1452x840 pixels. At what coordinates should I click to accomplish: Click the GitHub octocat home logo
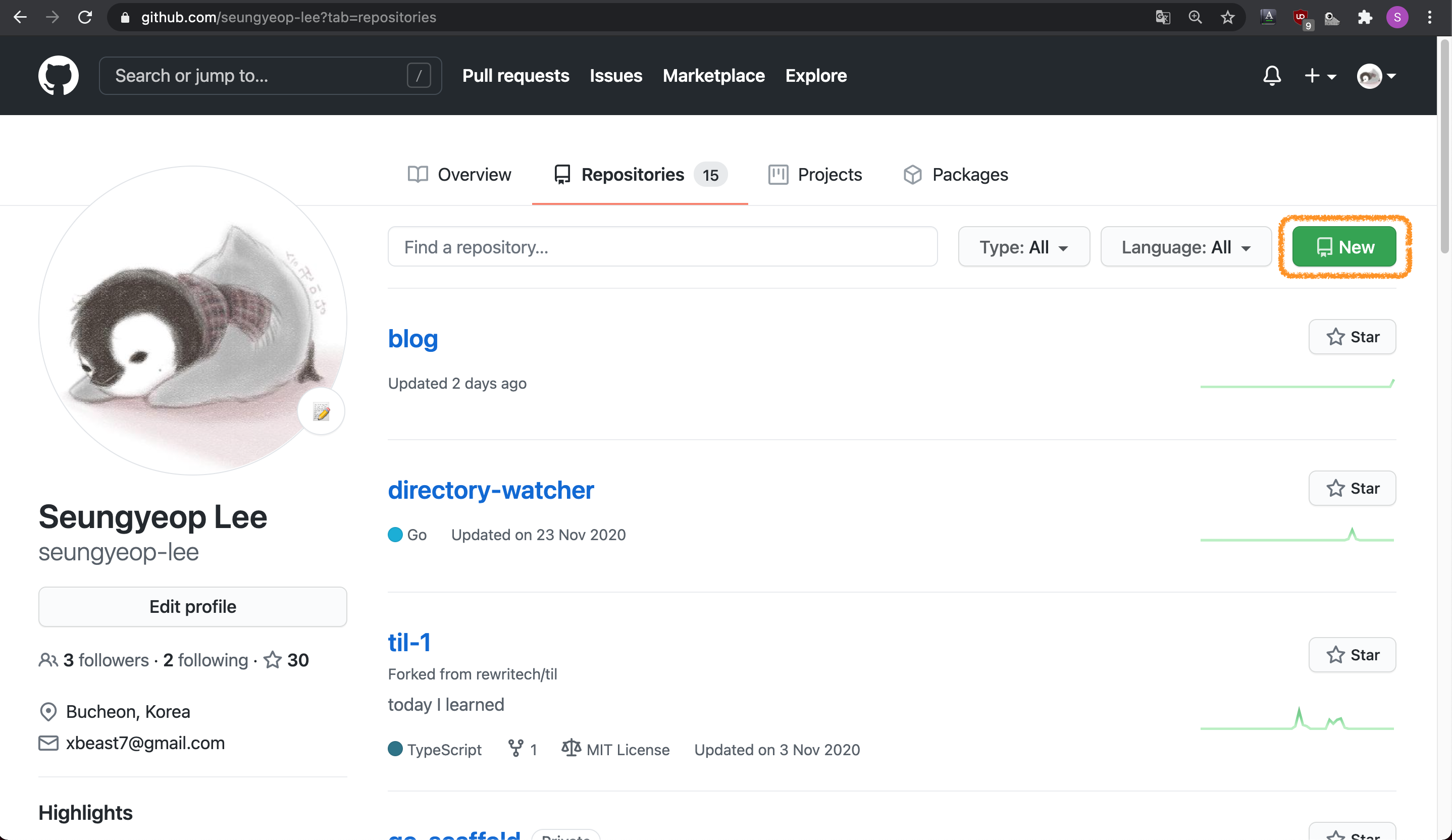(58, 76)
